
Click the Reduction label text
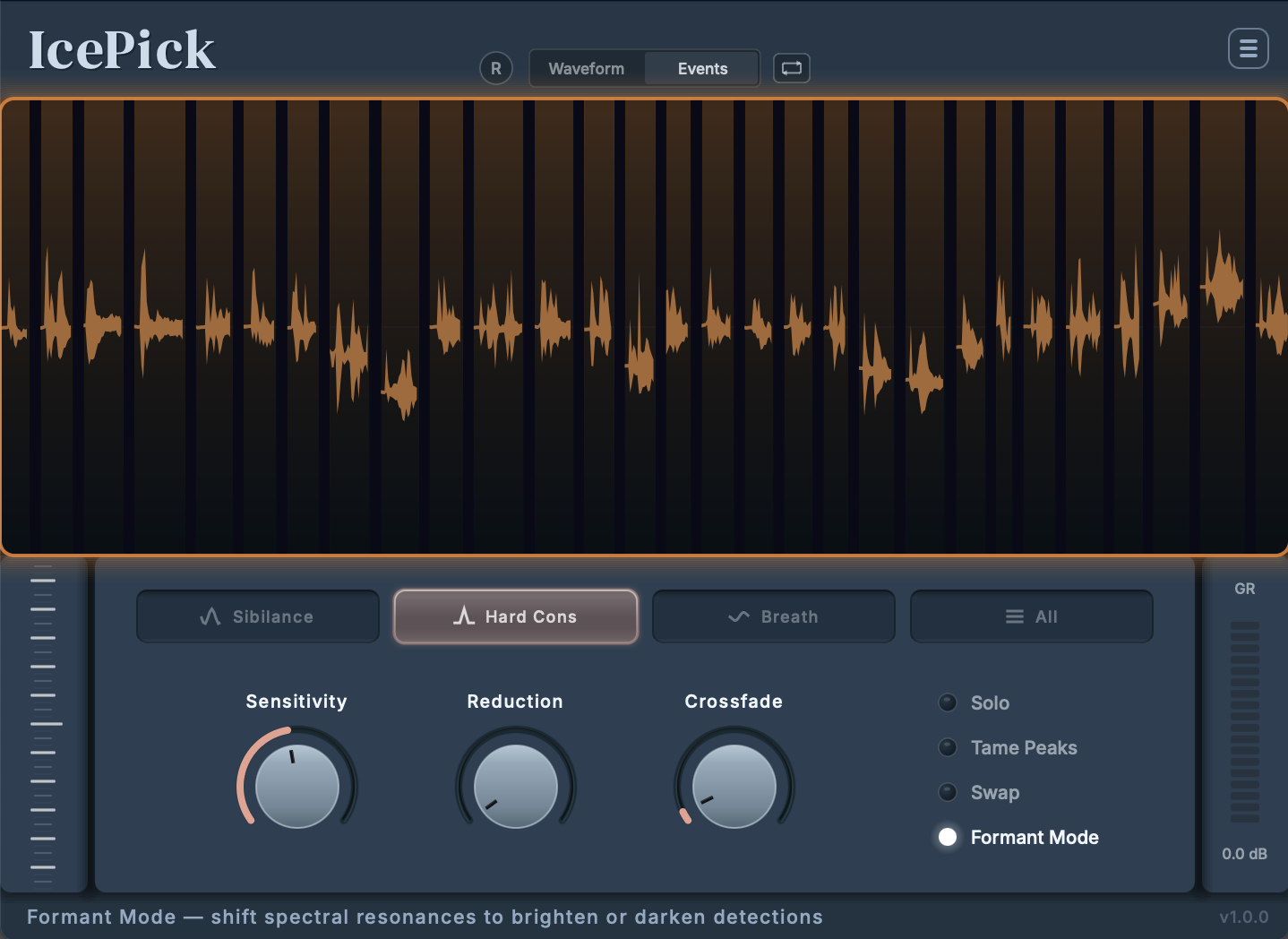pyautogui.click(x=515, y=702)
